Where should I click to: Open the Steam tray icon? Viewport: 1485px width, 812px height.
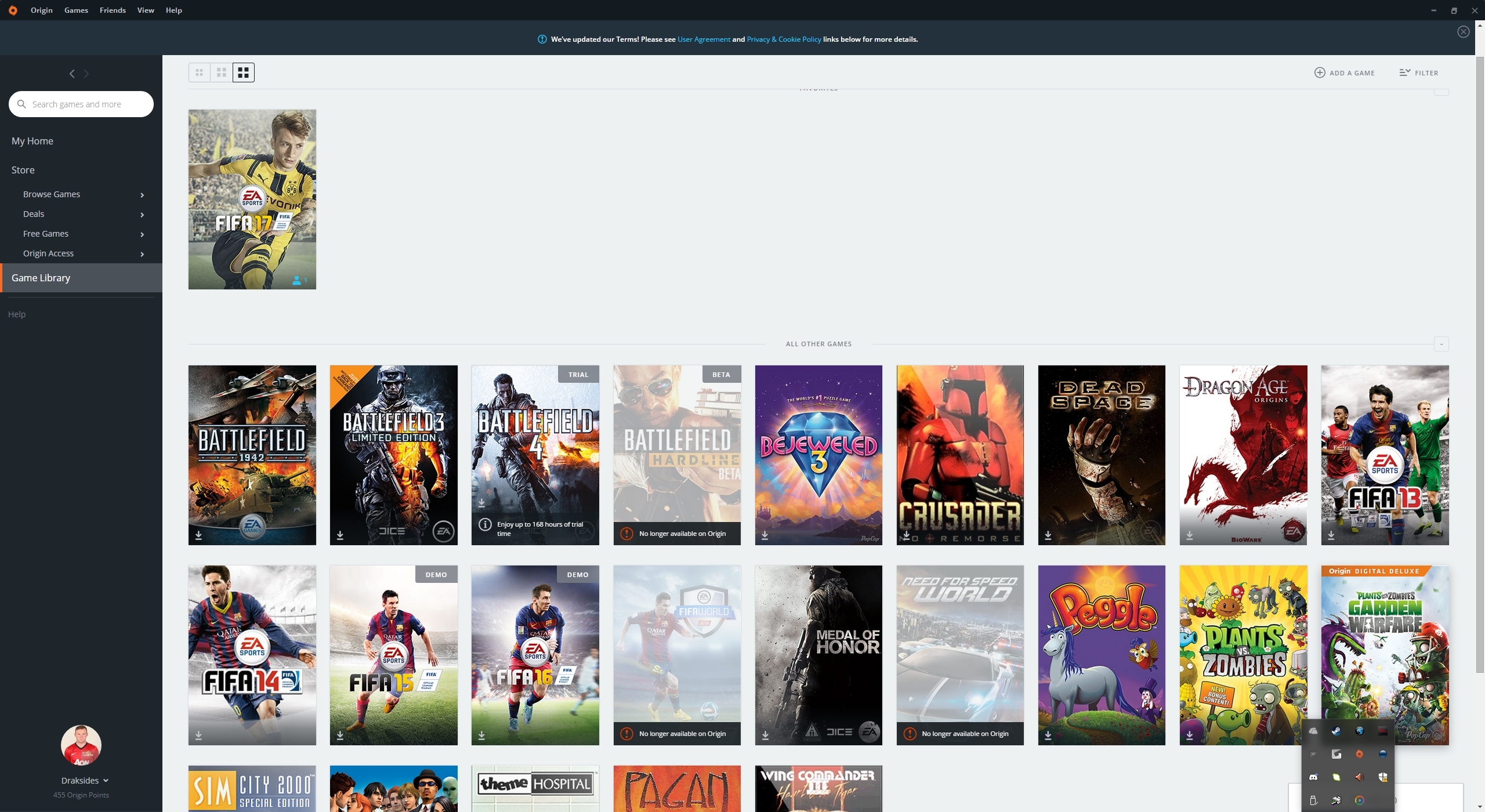(1336, 731)
